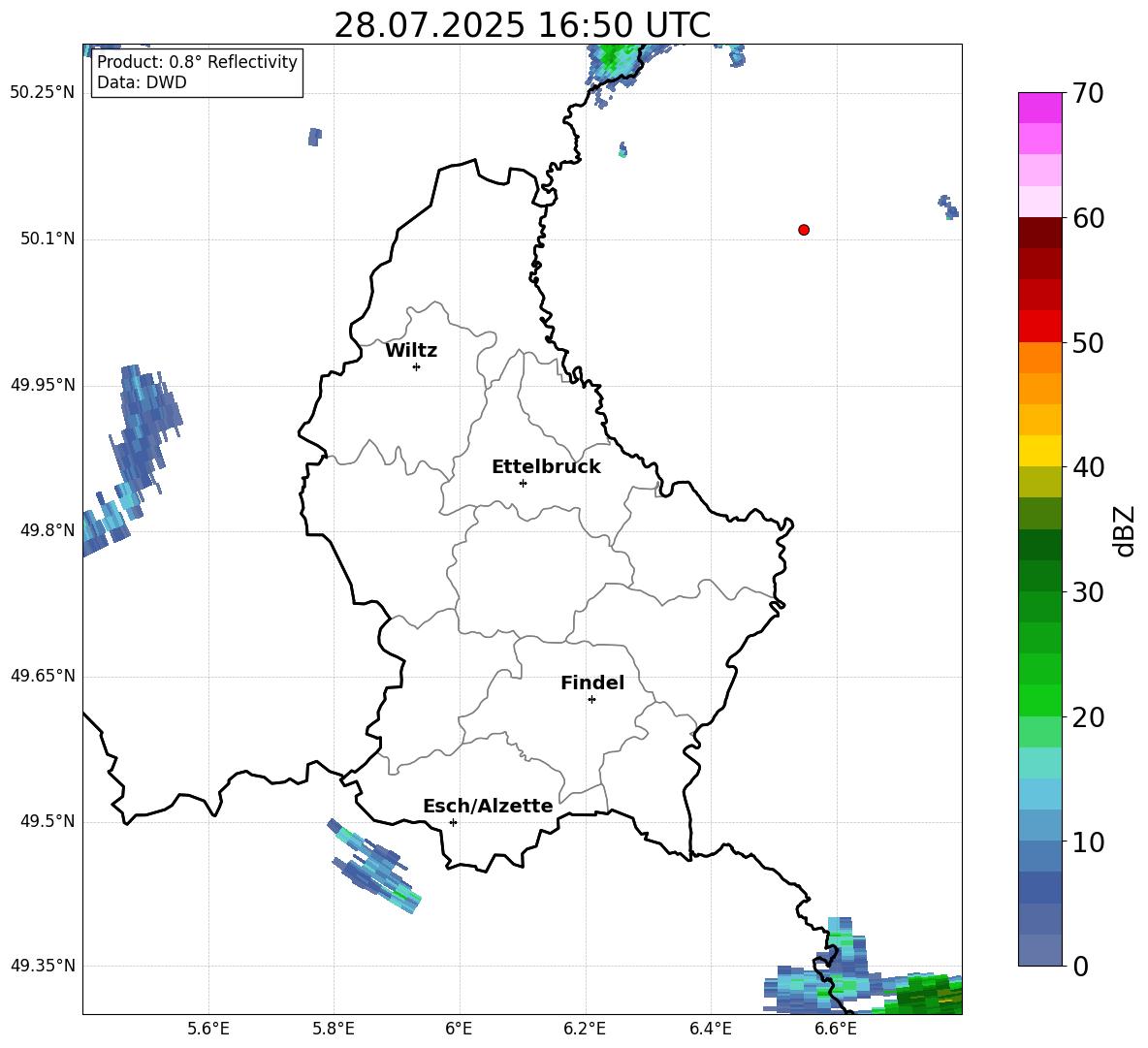Viewport: 1148px width, 1048px height.
Task: Click the 5.8°E longitude label
Action: (x=334, y=1029)
